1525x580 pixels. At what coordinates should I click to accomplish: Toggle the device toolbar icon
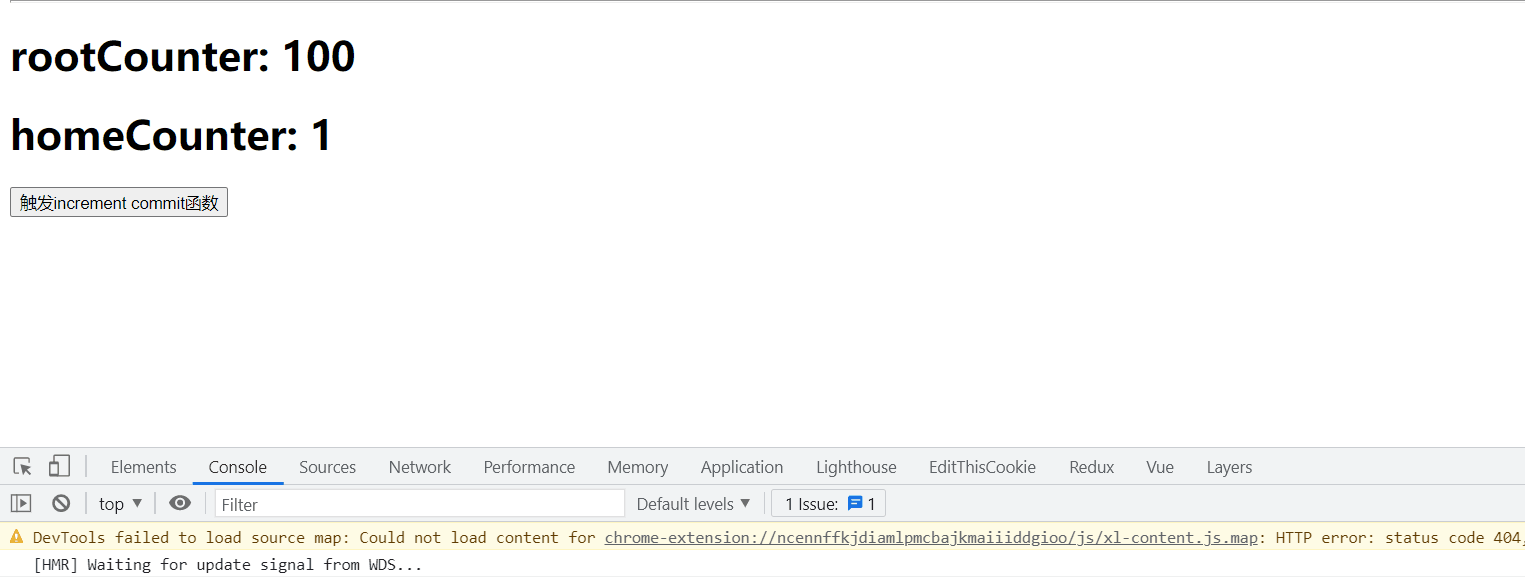click(x=58, y=466)
